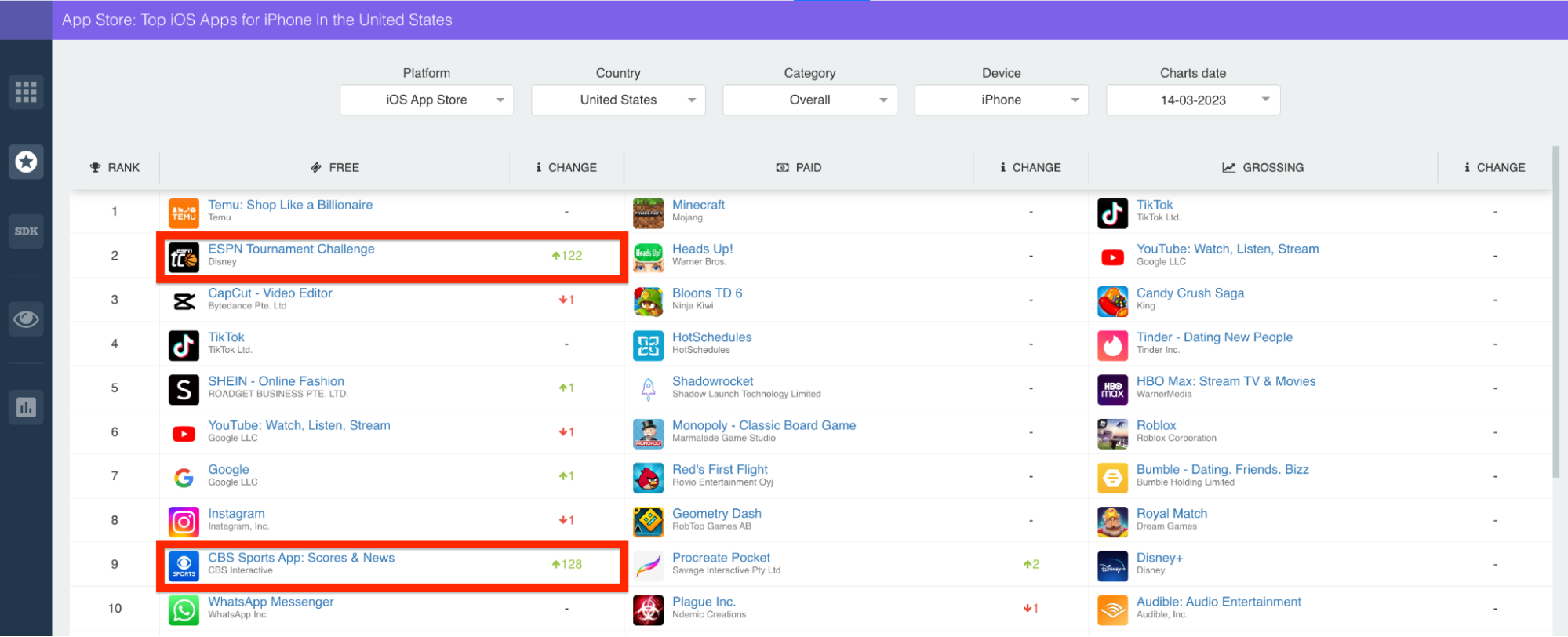Click the Bloons TD 6 app icon

pos(648,301)
